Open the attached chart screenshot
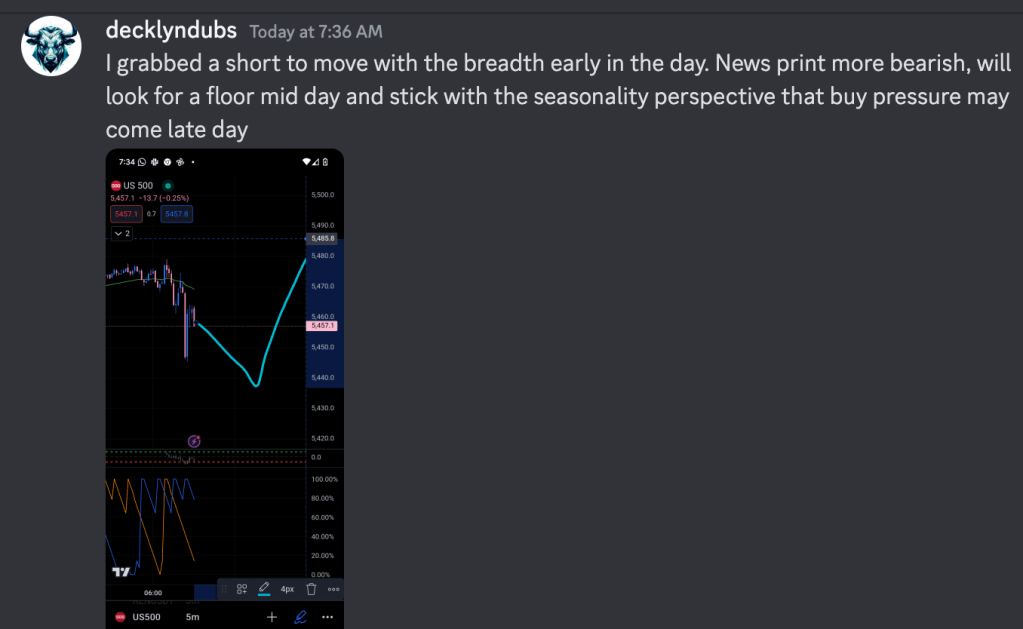1023x629 pixels. point(225,388)
